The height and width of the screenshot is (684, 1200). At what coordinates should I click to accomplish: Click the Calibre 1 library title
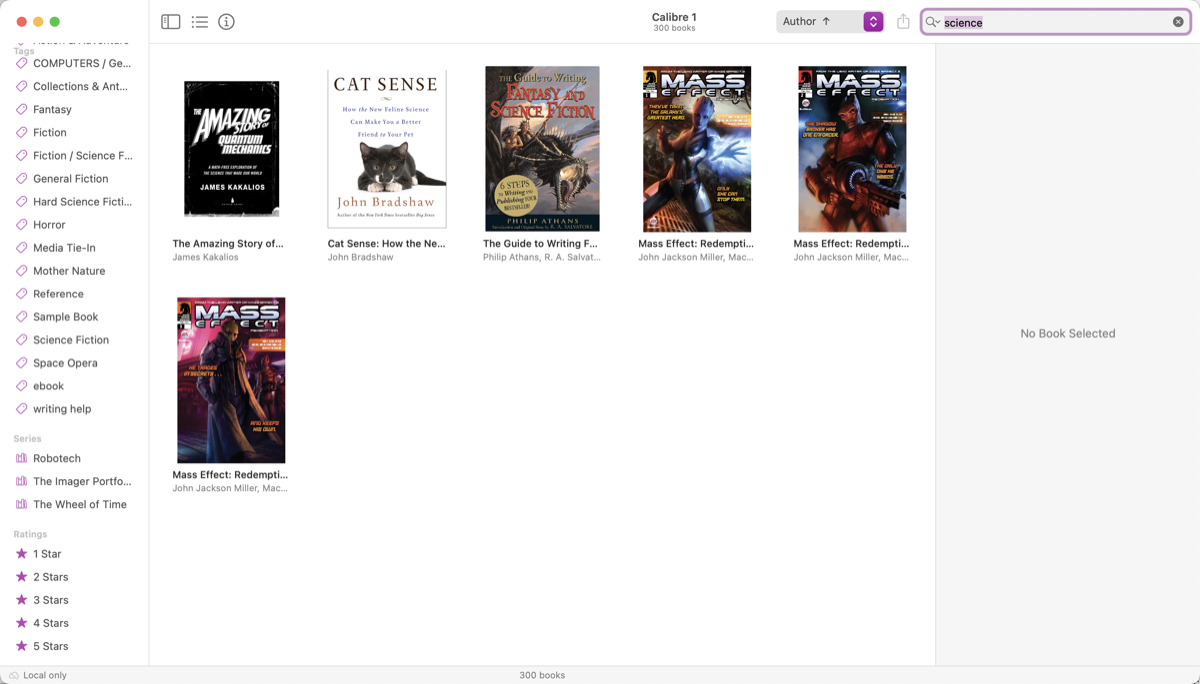tap(674, 17)
